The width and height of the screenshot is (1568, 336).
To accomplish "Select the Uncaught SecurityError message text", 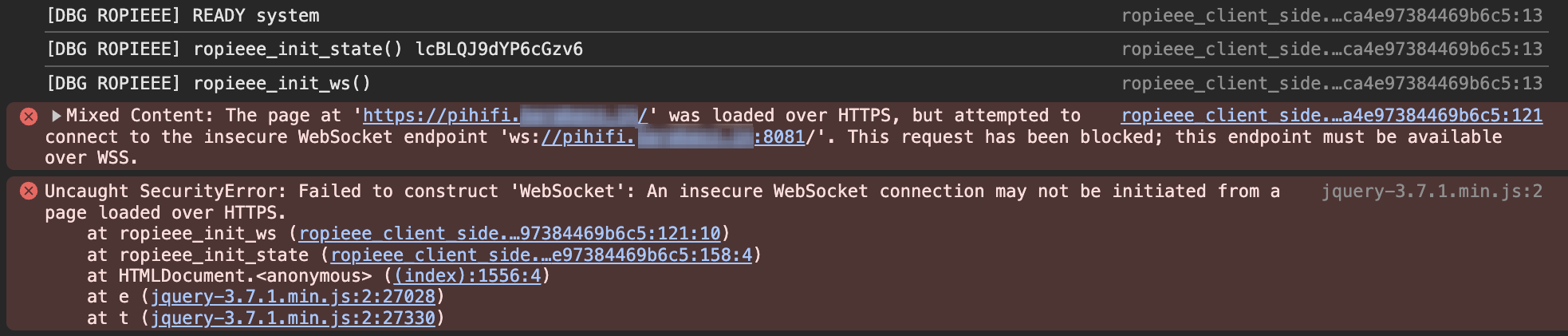I will point(662,202).
